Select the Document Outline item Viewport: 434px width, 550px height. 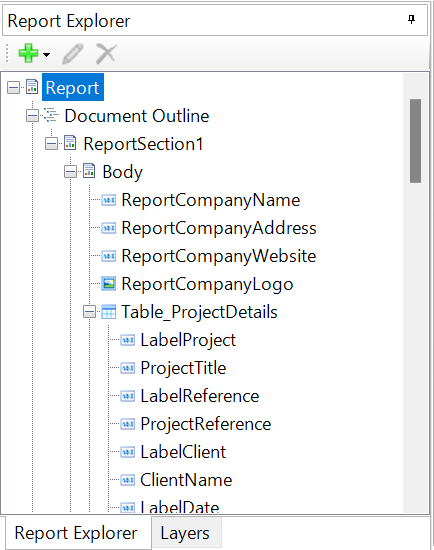(137, 116)
